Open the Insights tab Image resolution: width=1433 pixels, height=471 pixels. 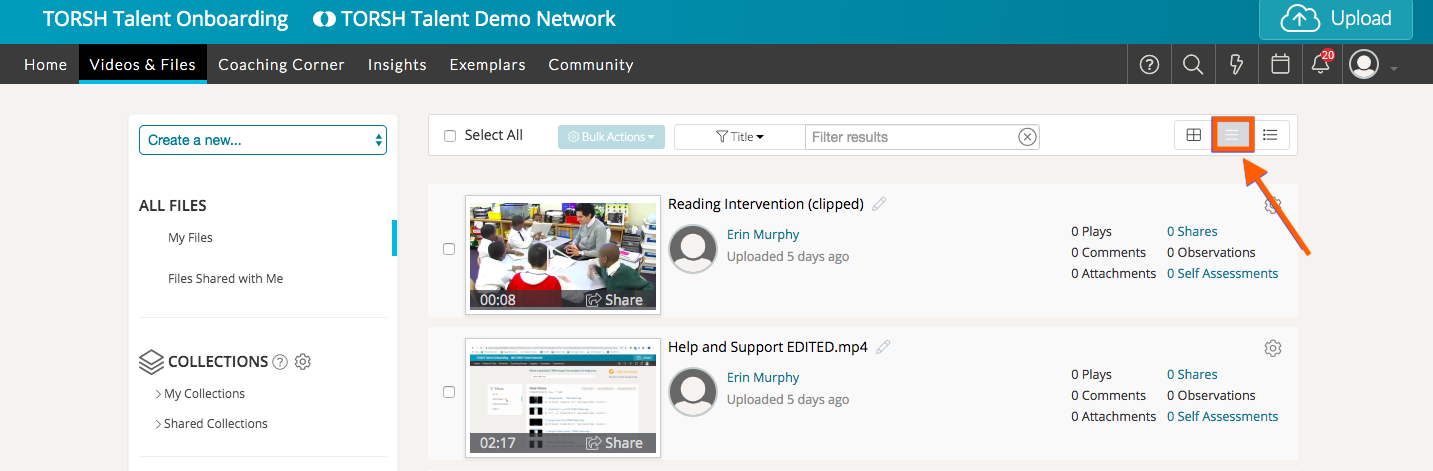pos(397,65)
